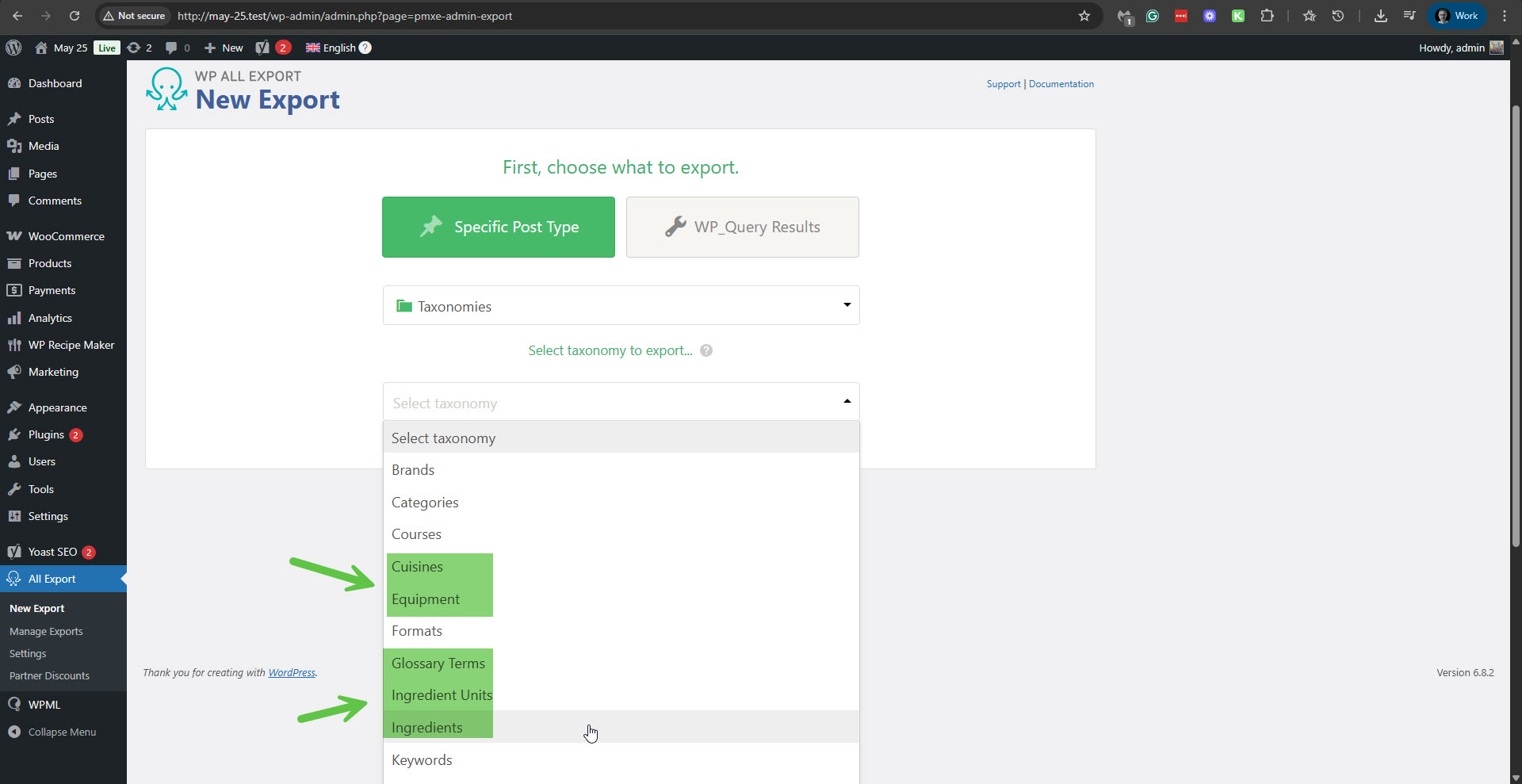Open Howdy, admin account menu
This screenshot has width=1522, height=784.
click(1461, 48)
